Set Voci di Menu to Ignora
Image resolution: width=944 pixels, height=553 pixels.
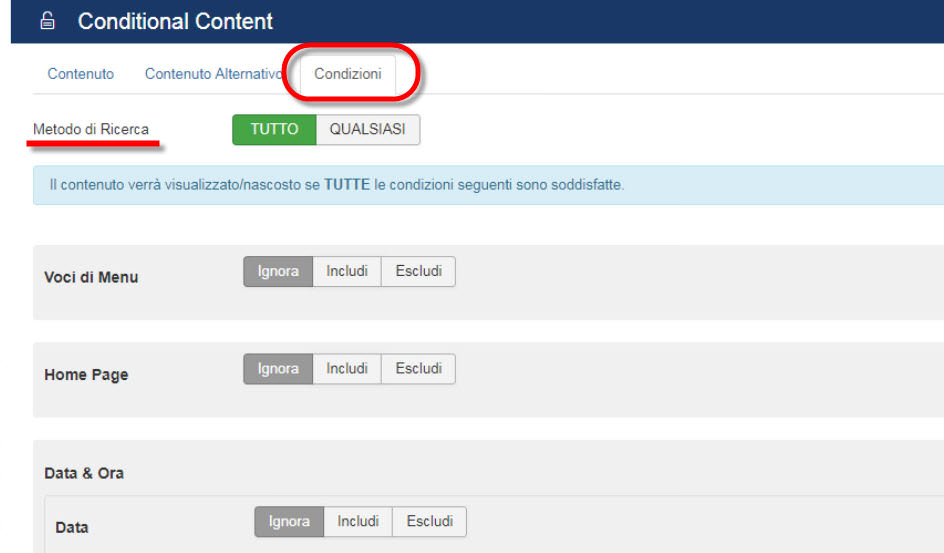point(278,272)
